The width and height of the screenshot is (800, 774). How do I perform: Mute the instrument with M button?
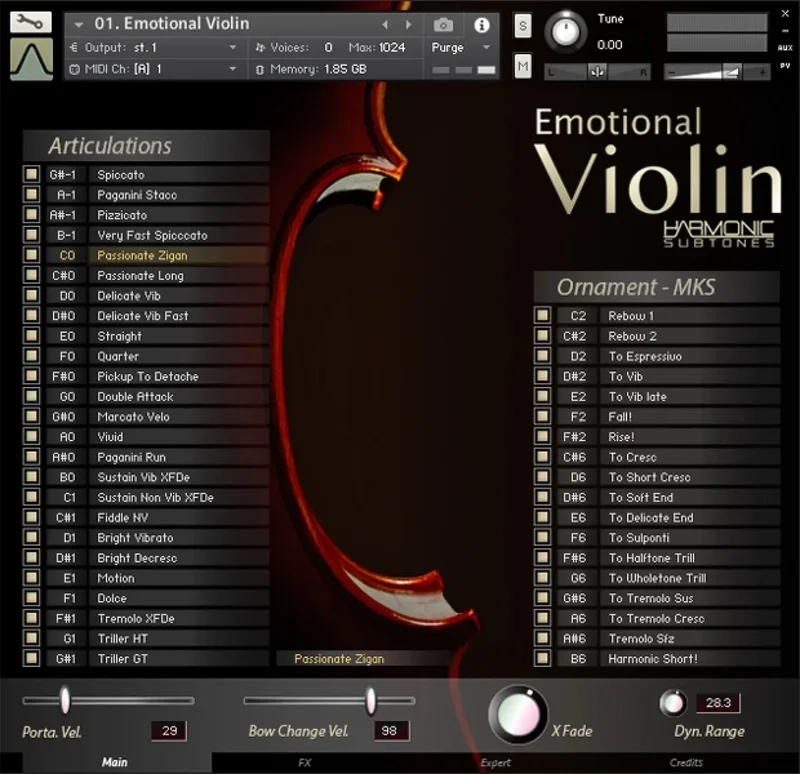click(x=522, y=66)
